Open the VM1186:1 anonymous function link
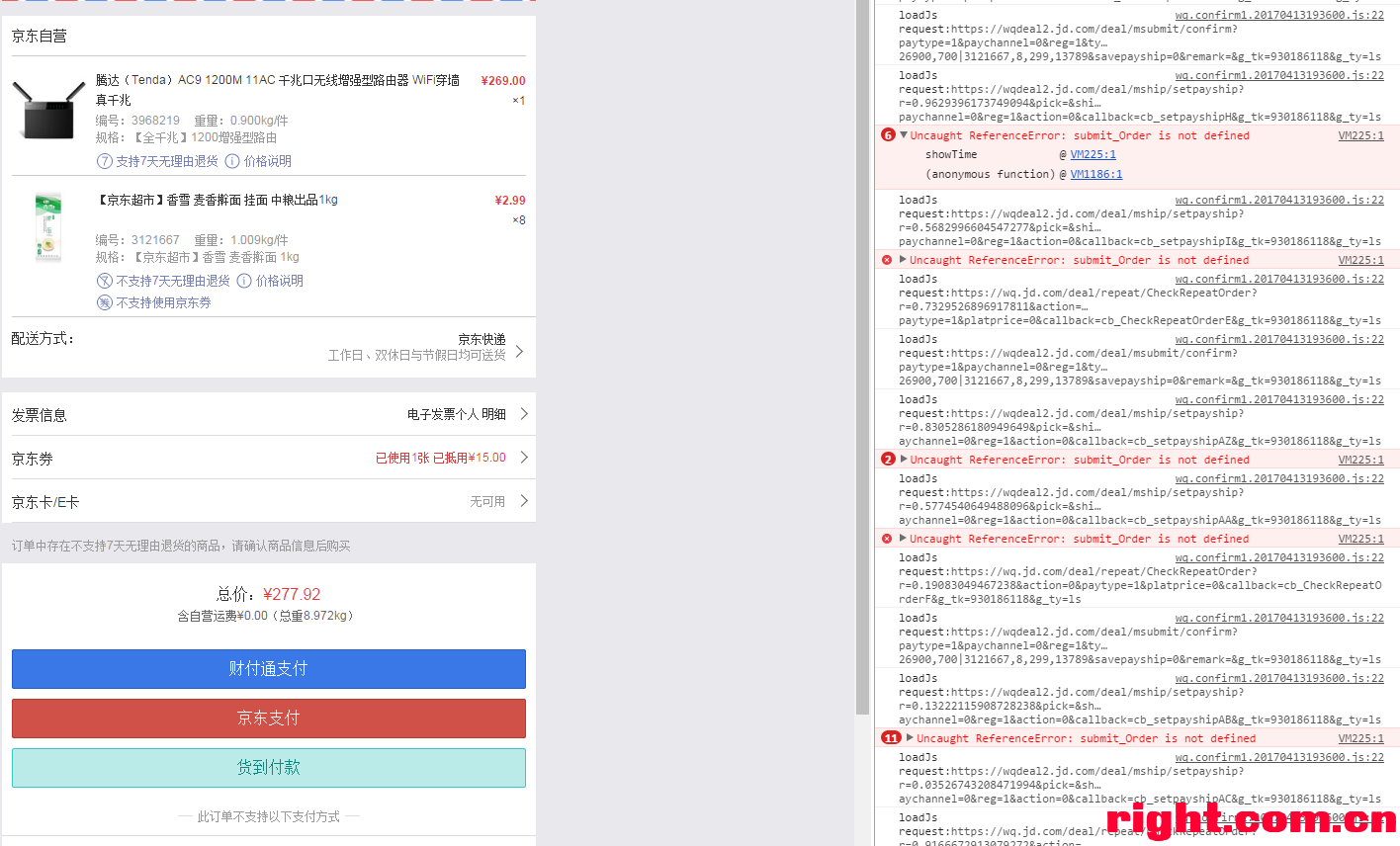The width and height of the screenshot is (1400, 846). click(x=1095, y=174)
